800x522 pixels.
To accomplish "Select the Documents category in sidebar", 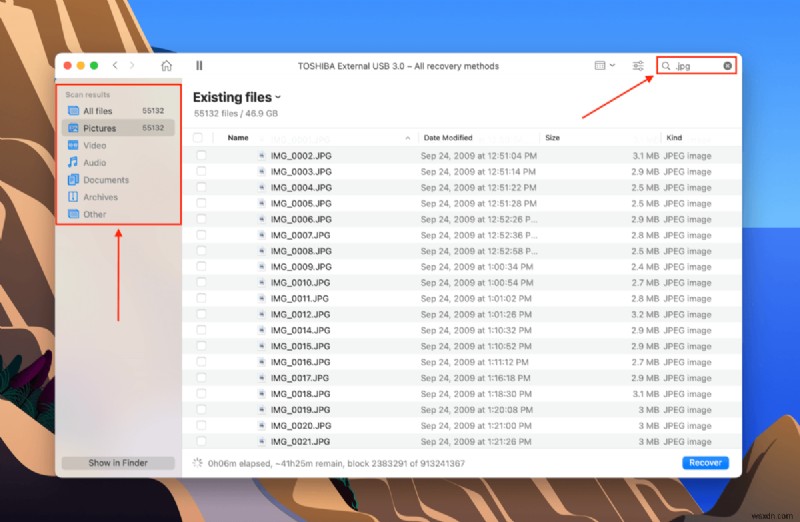I will (x=118, y=180).
